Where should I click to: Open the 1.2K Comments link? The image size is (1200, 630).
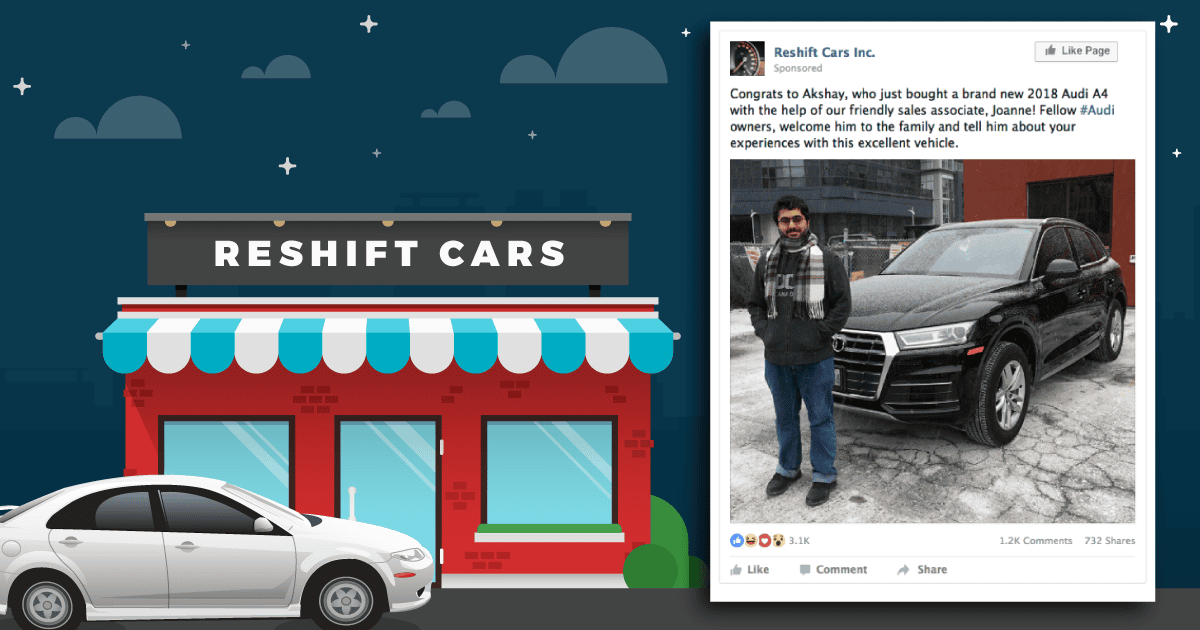pos(1035,541)
